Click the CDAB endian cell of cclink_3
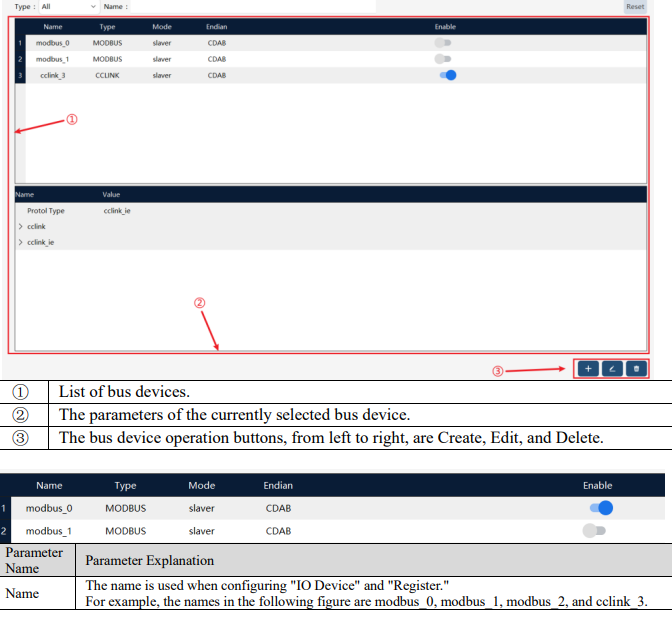The height and width of the screenshot is (617, 672). click(x=217, y=75)
